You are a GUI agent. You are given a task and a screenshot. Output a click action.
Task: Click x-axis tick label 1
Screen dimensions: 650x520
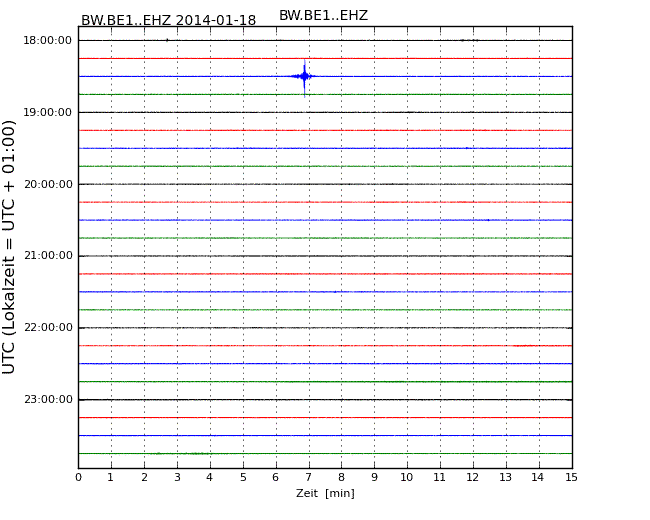[110, 477]
